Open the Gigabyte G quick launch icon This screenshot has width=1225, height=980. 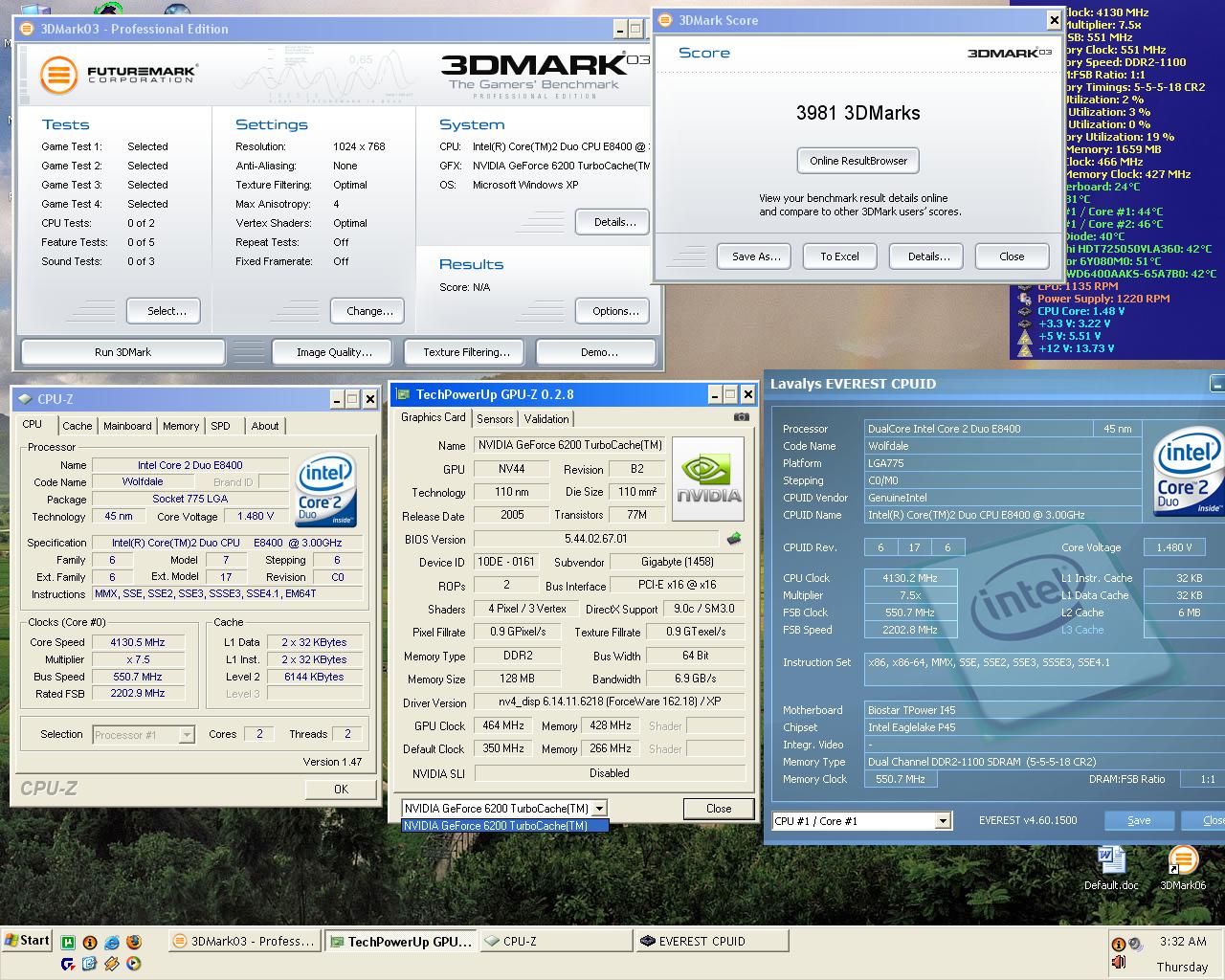(68, 964)
